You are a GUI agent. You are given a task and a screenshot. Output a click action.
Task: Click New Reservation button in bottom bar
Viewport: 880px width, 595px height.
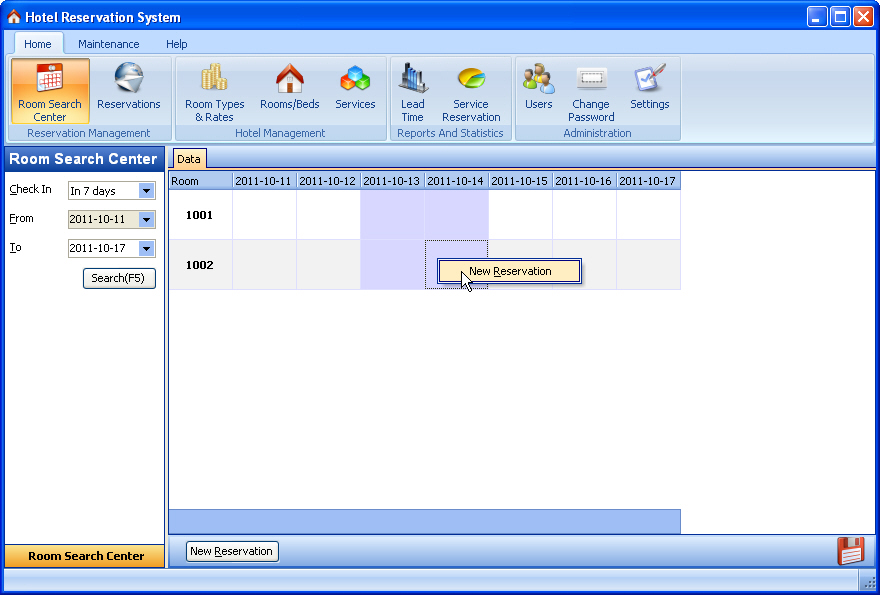[231, 551]
